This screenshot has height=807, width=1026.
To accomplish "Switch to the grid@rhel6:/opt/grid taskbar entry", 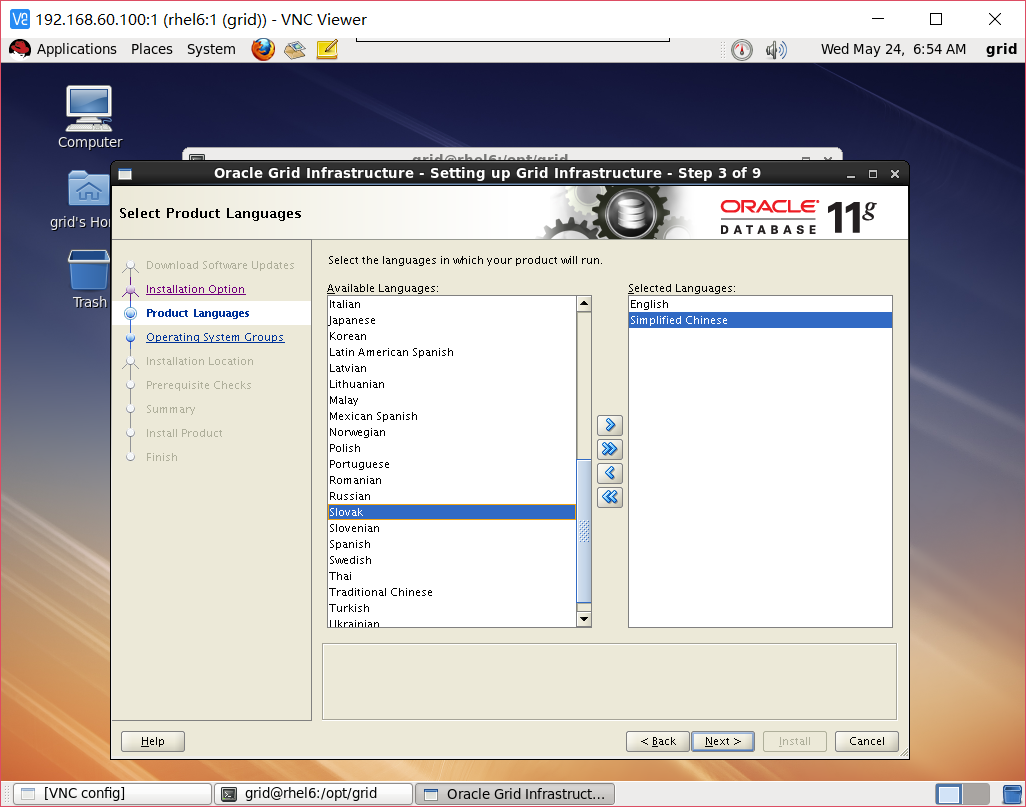I will pyautogui.click(x=315, y=793).
